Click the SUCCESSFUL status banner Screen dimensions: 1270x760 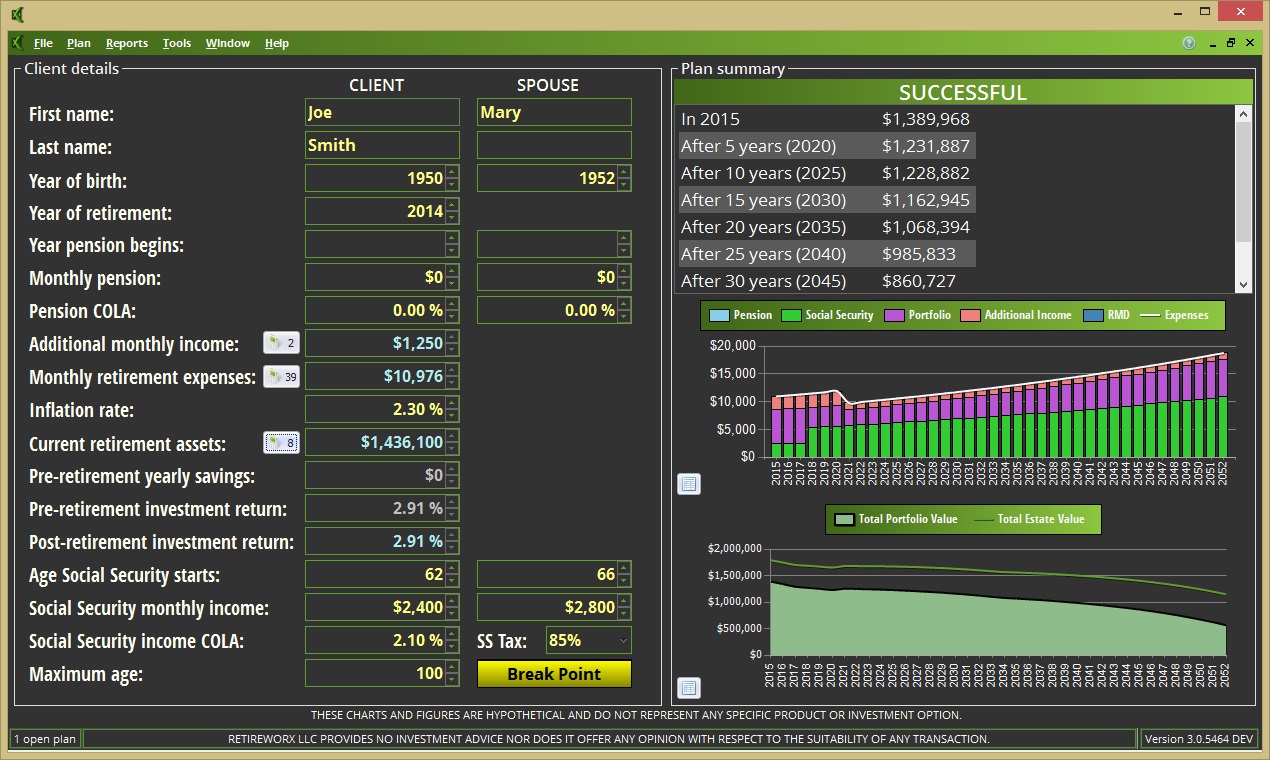(963, 92)
